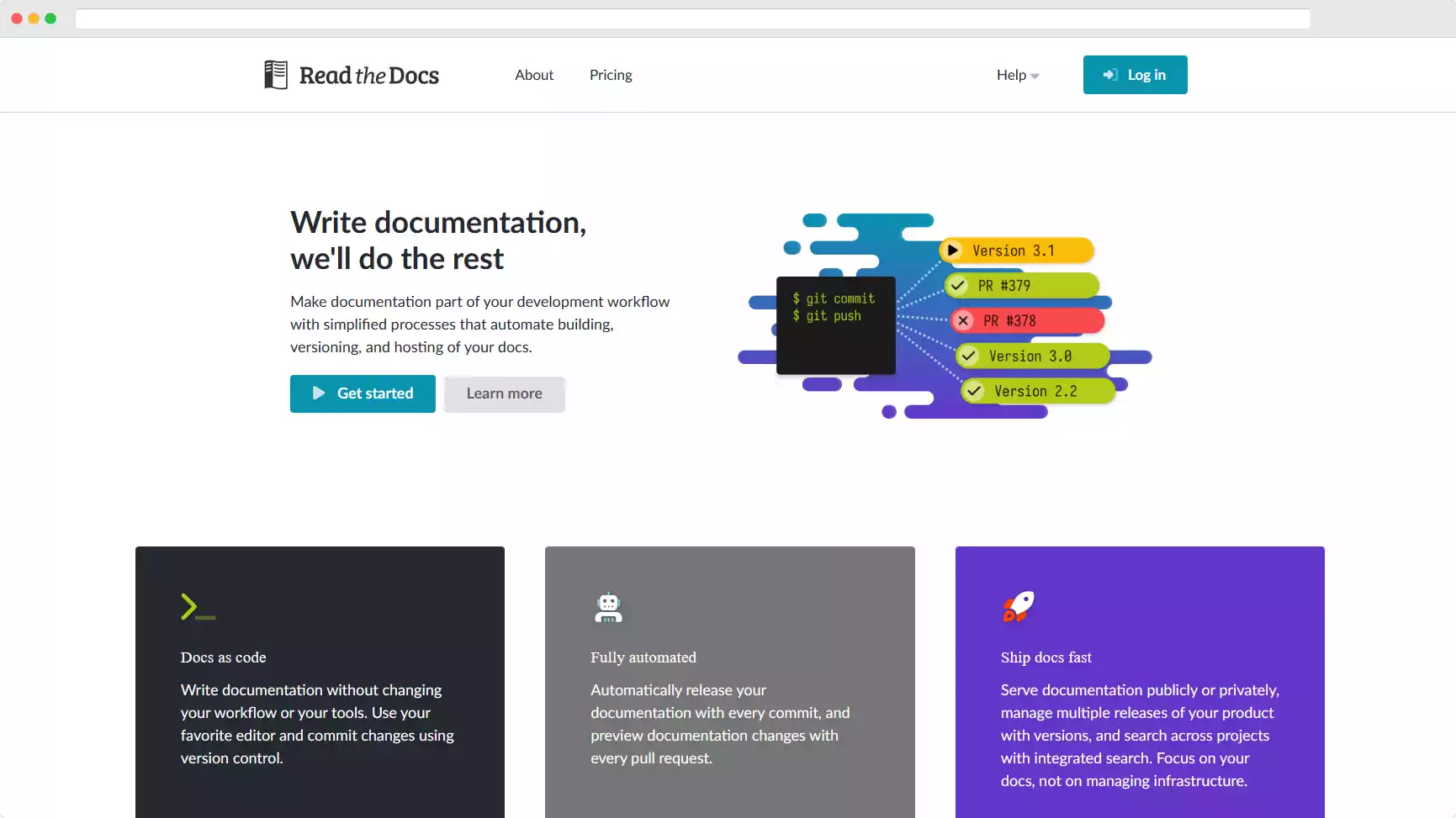
Task: Open the Help dropdown menu
Action: tap(1011, 75)
